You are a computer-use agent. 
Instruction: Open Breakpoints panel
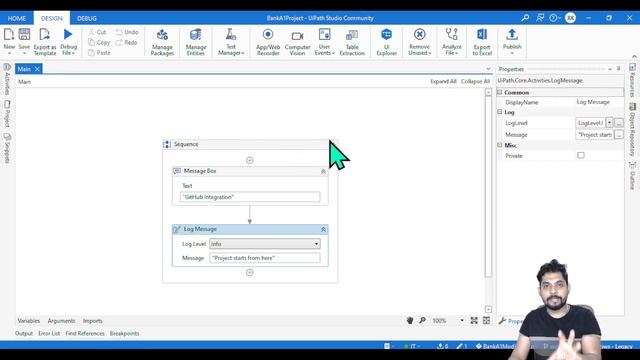[124, 333]
